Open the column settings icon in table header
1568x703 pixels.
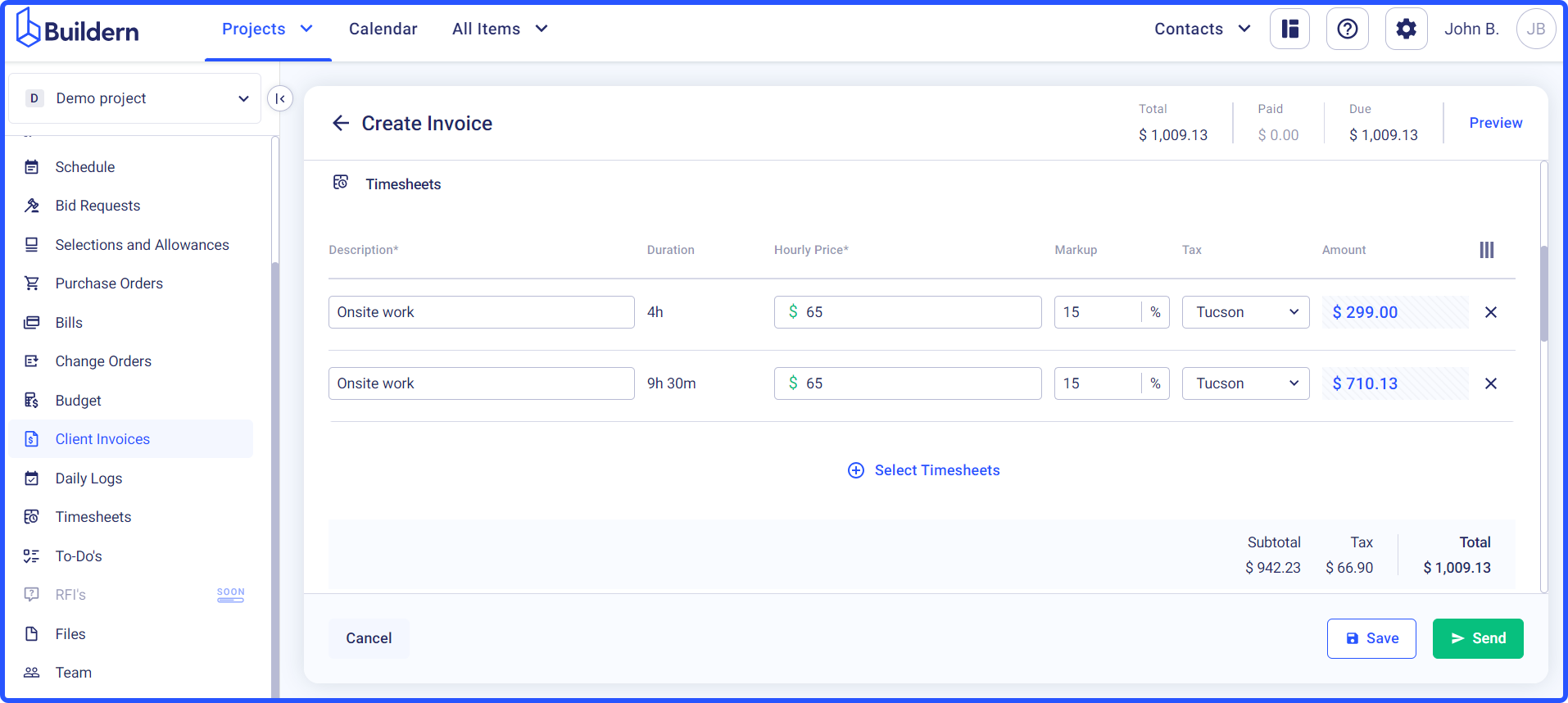pos(1486,250)
